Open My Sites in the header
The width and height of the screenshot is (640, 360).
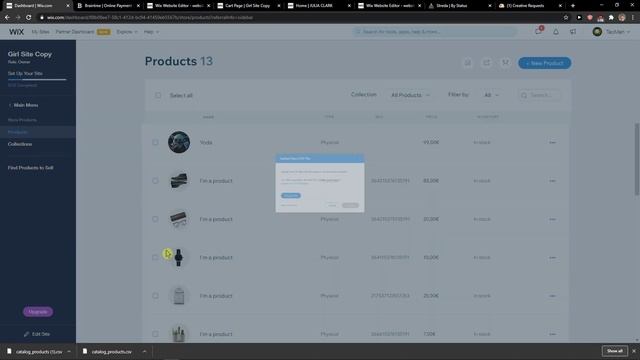click(40, 32)
